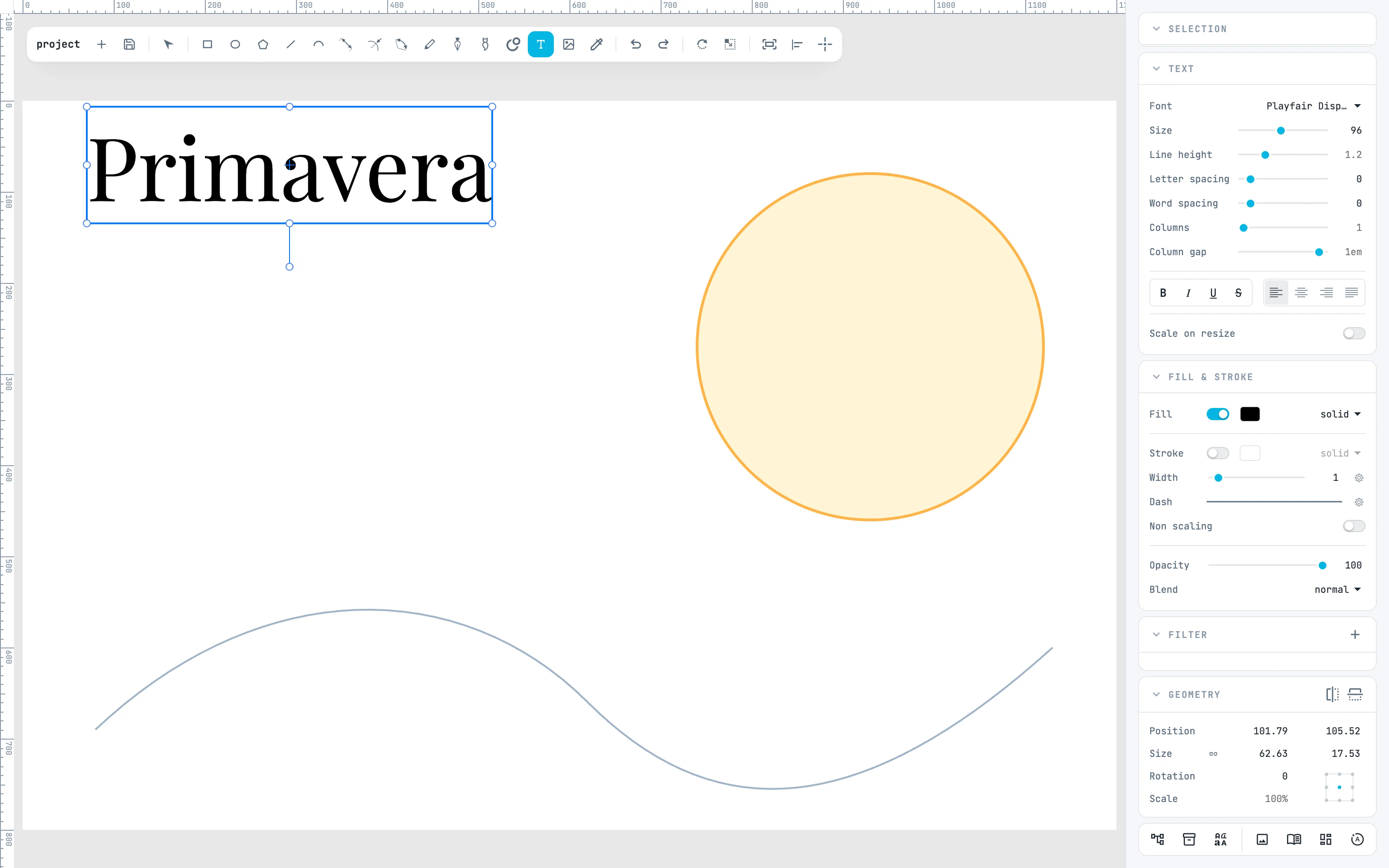
Task: Click the Opacity slider handle
Action: pos(1323,566)
